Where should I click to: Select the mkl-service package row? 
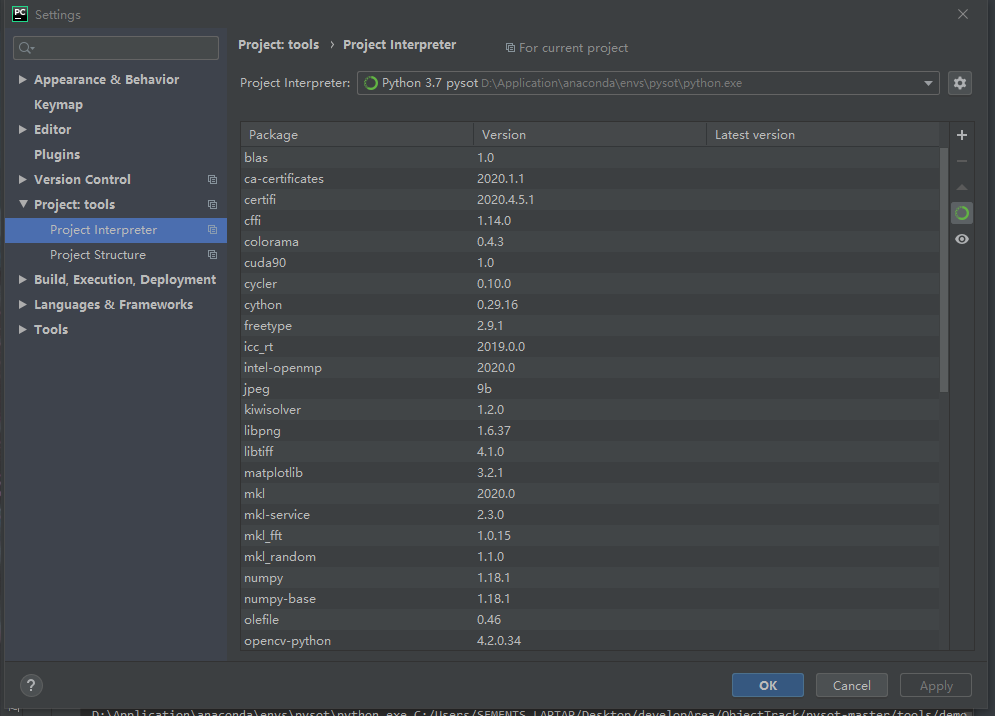pos(590,514)
